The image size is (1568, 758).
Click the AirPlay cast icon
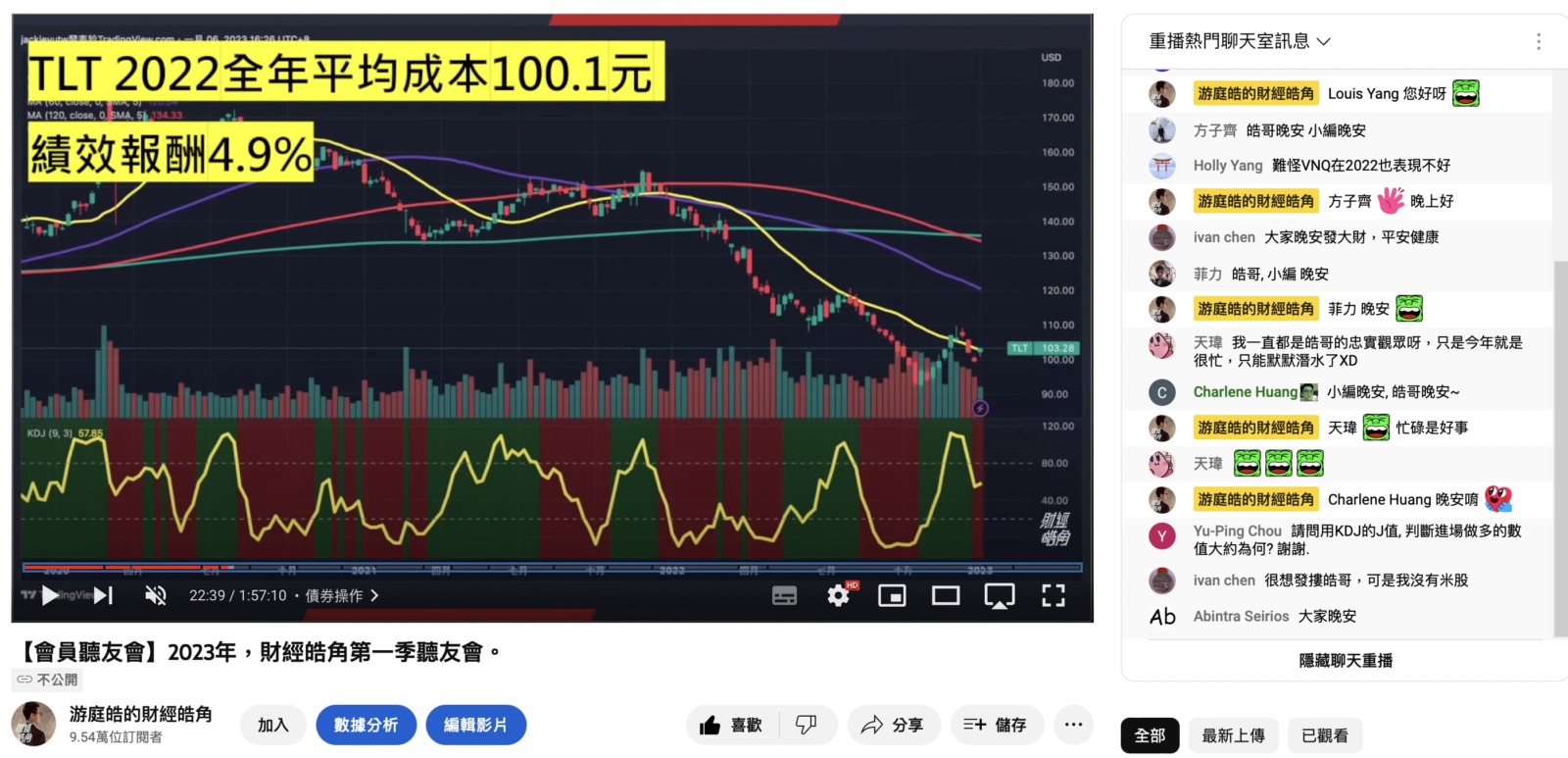999,595
